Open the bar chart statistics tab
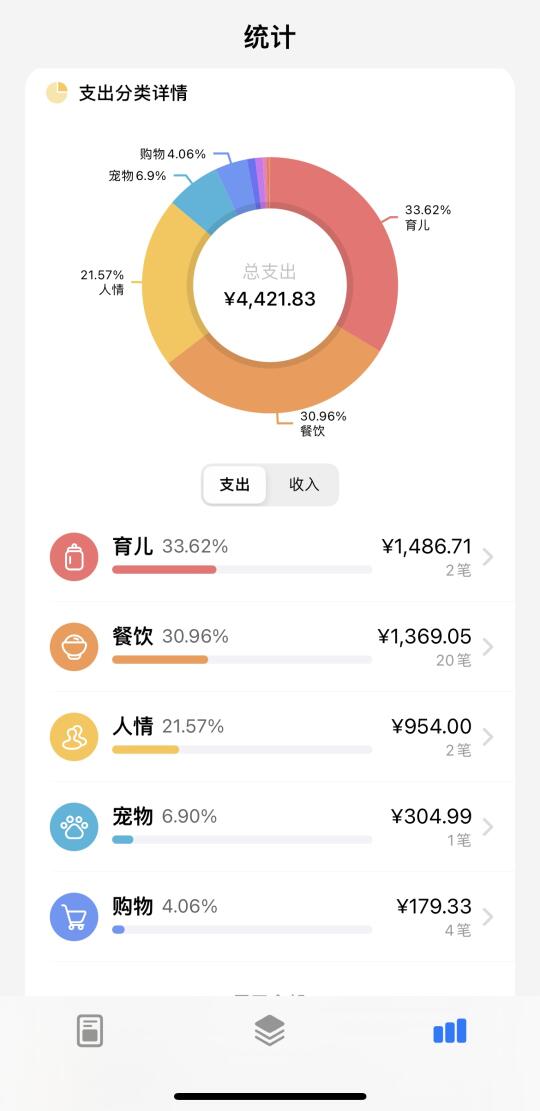This screenshot has width=540, height=1111. 450,1031
